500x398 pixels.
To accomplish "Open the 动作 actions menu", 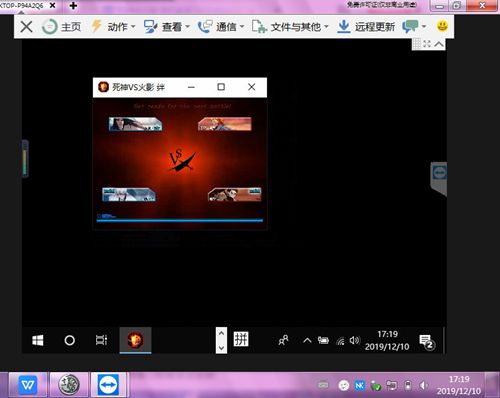I will [x=114, y=26].
